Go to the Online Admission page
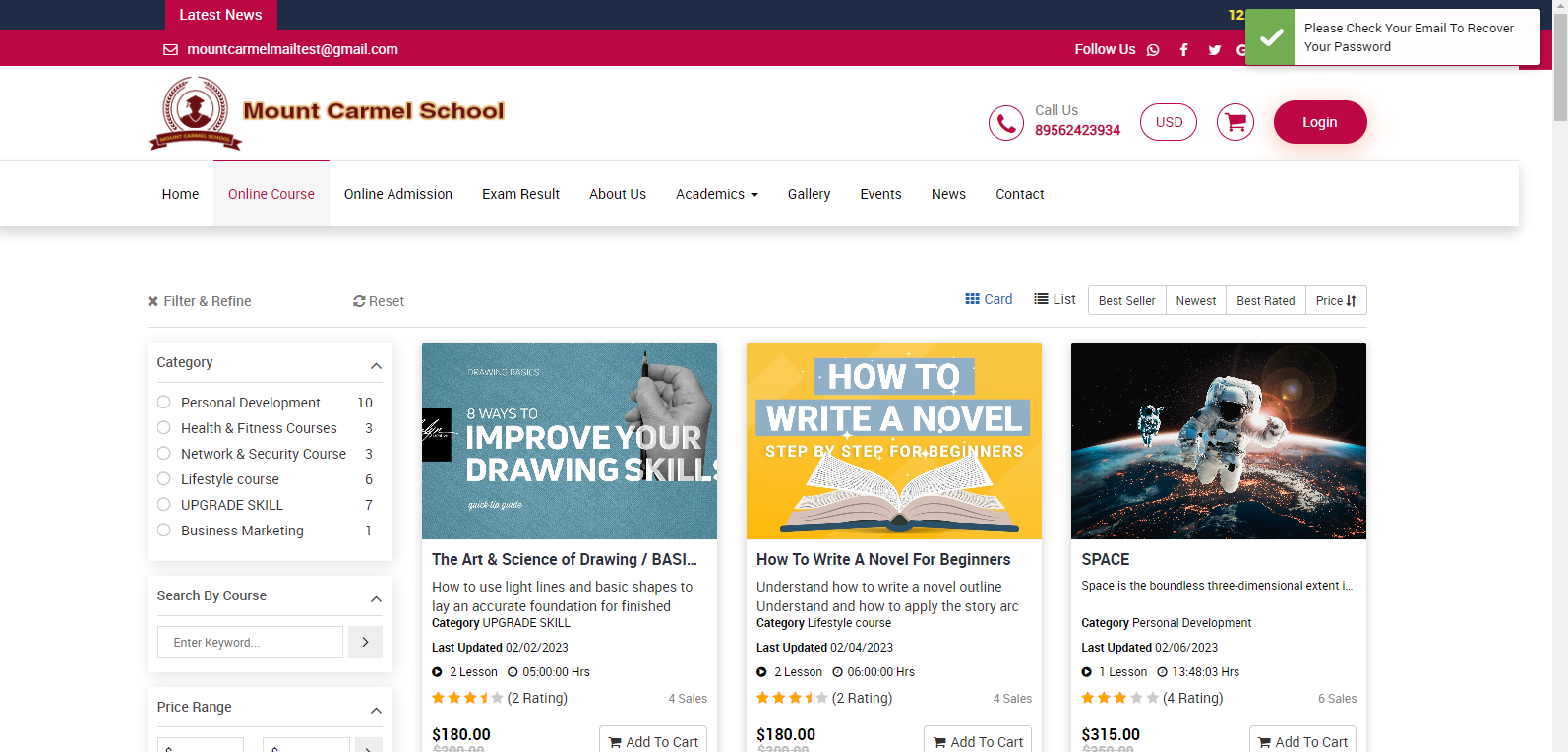The width and height of the screenshot is (1568, 752). click(397, 194)
